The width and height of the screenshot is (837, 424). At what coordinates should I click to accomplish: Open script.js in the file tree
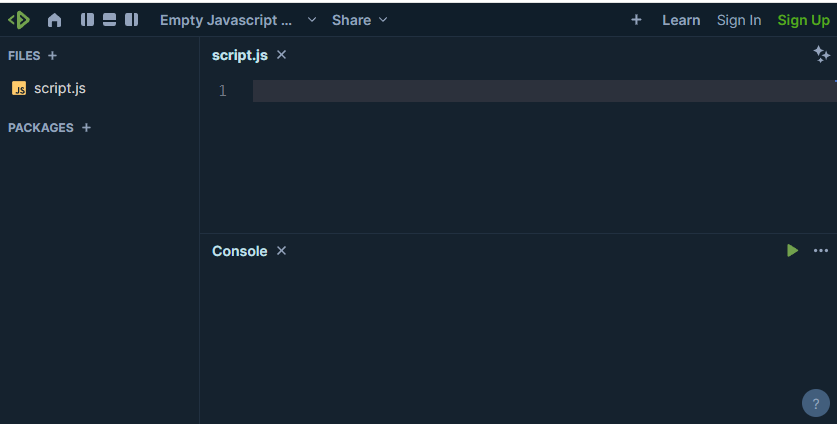point(59,88)
